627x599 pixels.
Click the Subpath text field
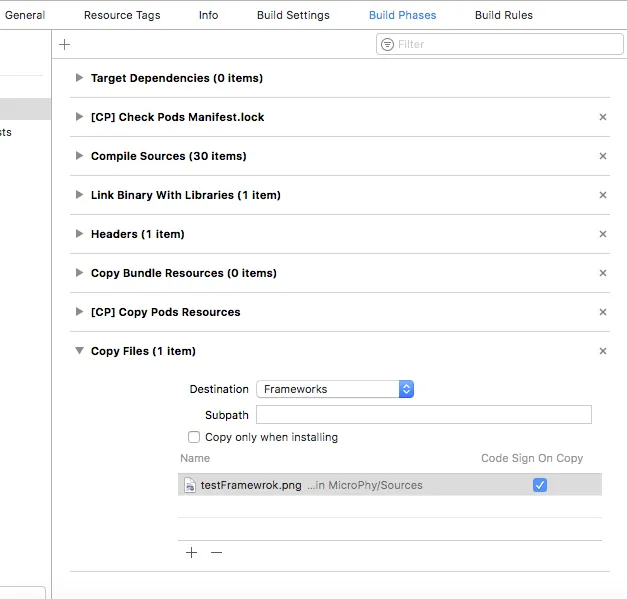point(424,415)
